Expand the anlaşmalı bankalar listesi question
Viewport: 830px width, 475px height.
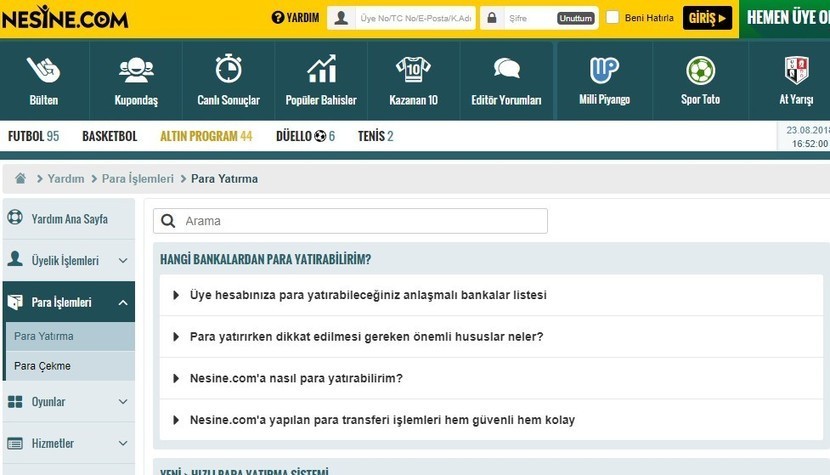click(367, 296)
